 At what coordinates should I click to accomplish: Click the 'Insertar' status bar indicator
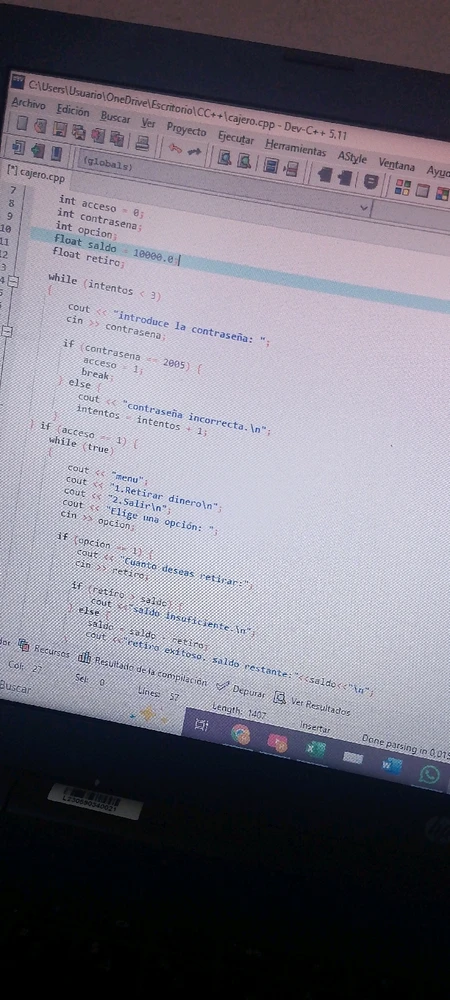315,727
